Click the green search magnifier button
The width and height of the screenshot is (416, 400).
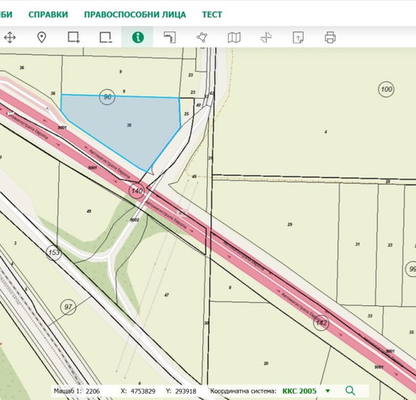[x=350, y=390]
